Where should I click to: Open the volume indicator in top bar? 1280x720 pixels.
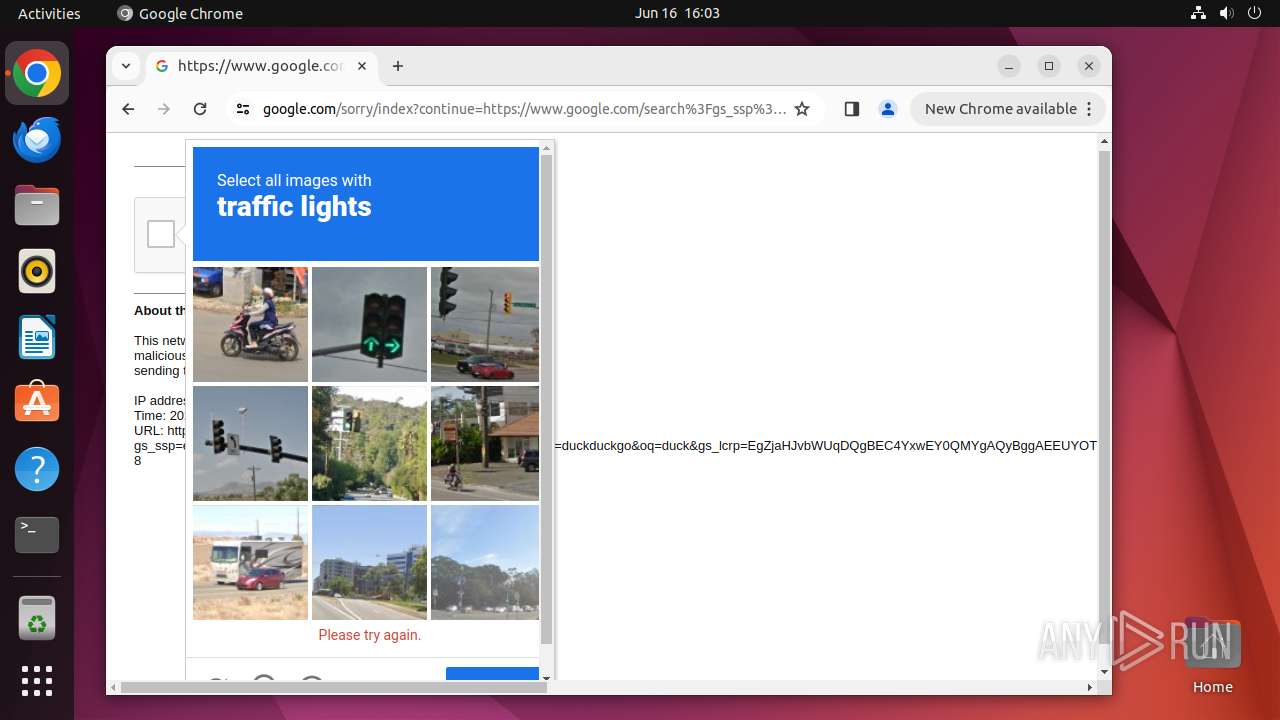tap(1227, 13)
